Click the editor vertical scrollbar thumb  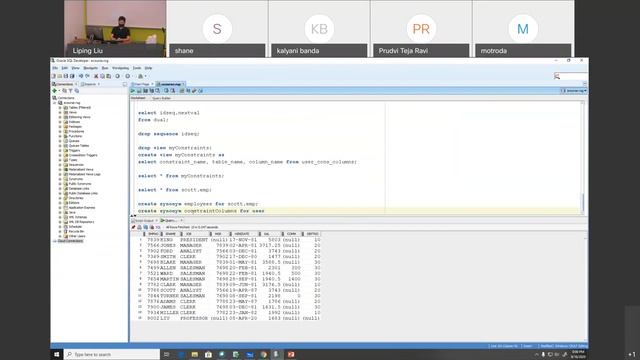(583, 202)
